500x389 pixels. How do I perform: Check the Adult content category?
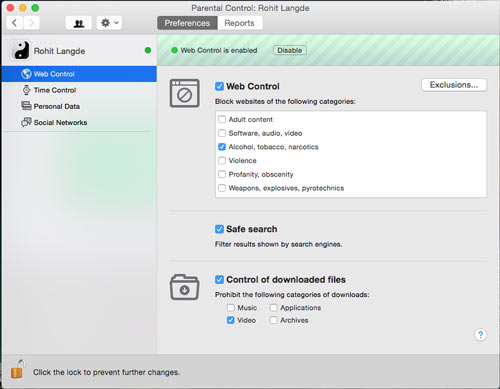(x=222, y=119)
